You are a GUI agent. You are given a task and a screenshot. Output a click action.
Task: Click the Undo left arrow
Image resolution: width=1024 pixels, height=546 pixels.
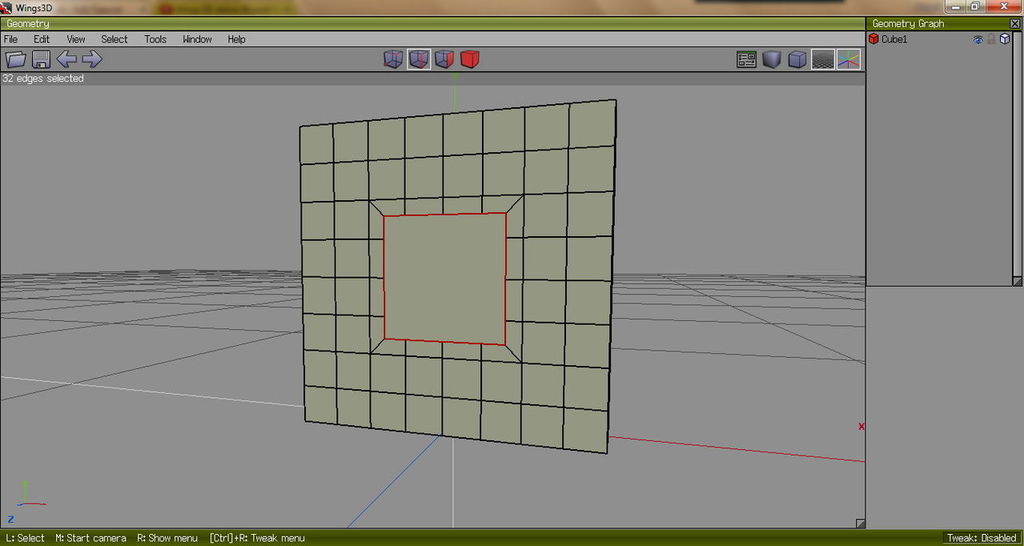click(67, 60)
